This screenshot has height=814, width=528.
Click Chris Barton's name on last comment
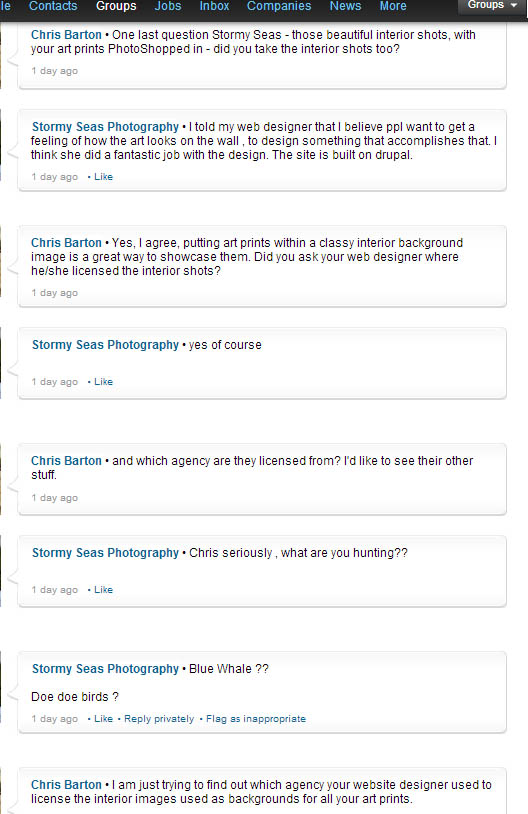(66, 785)
